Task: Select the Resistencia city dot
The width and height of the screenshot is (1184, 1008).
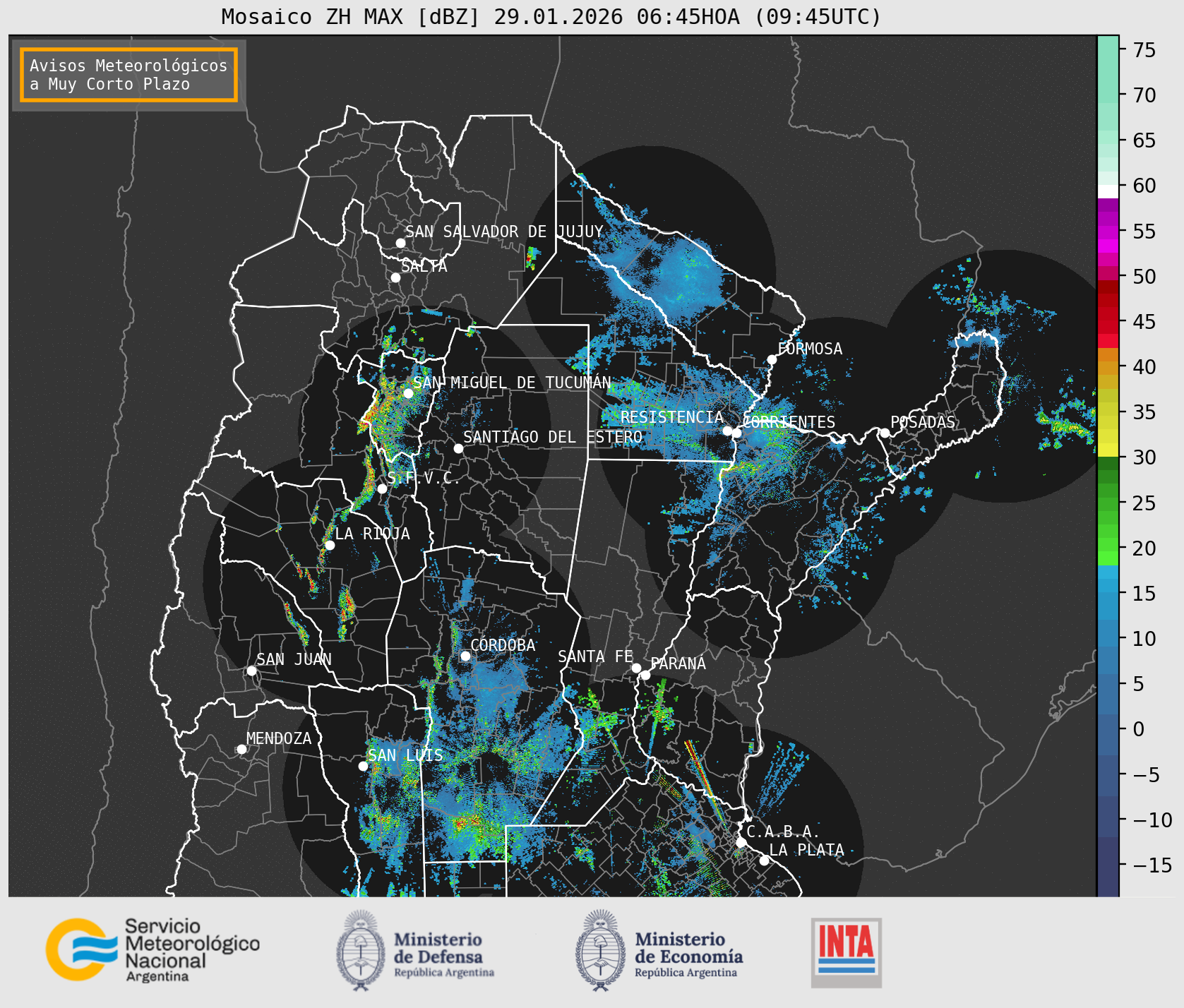Action: coord(727,431)
